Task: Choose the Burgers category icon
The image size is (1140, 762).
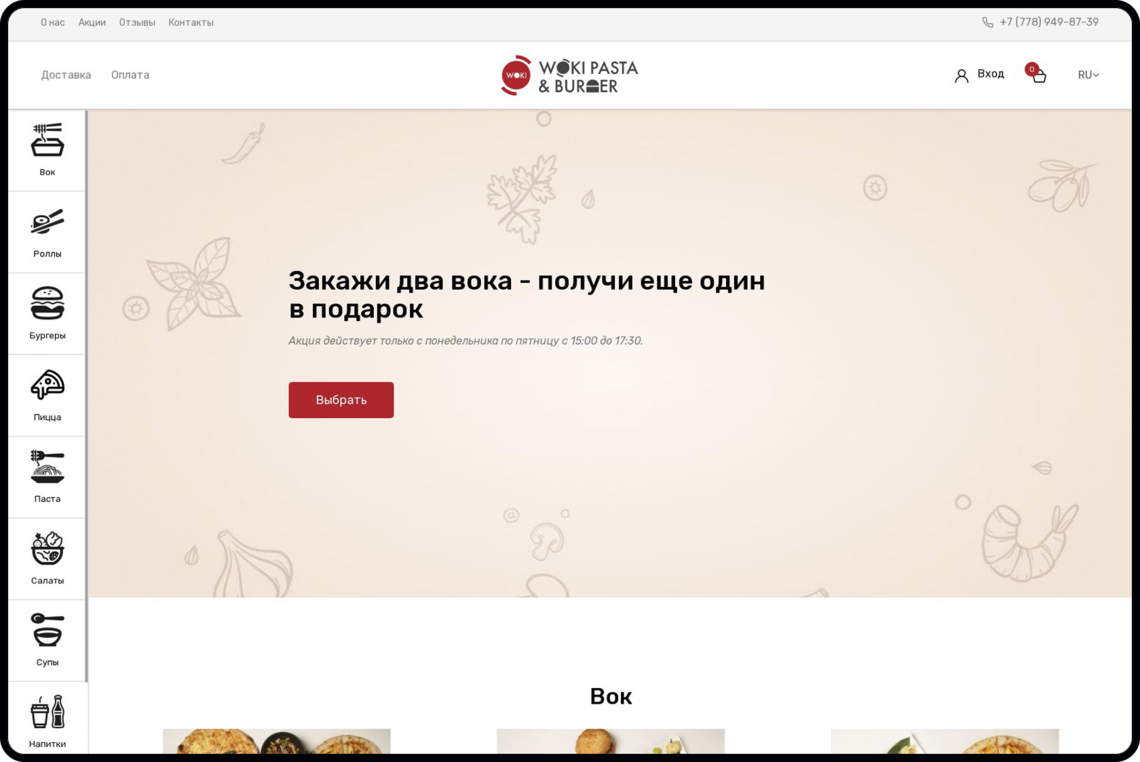Action: [47, 304]
